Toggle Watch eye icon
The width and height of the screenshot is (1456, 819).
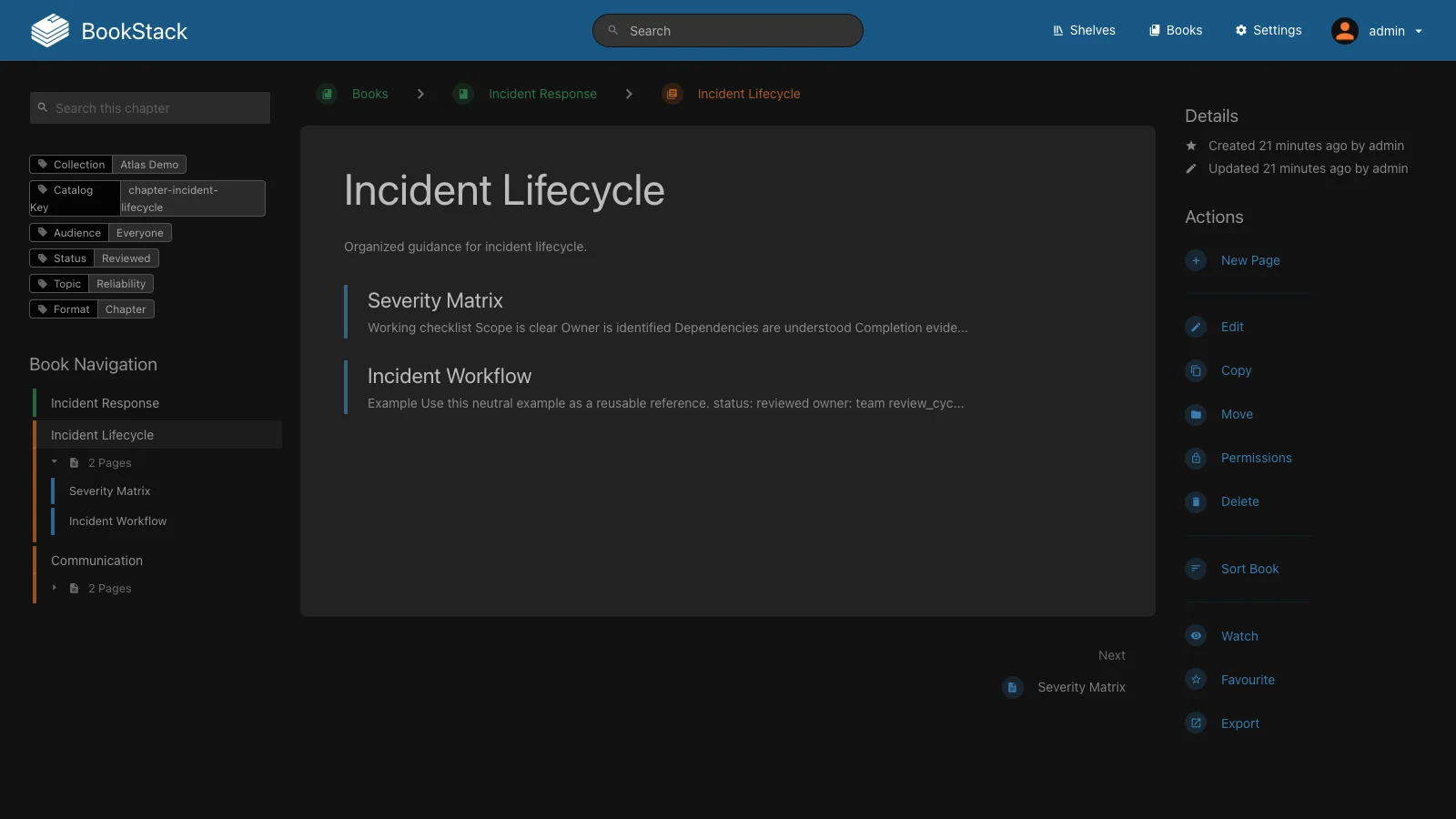click(1196, 636)
